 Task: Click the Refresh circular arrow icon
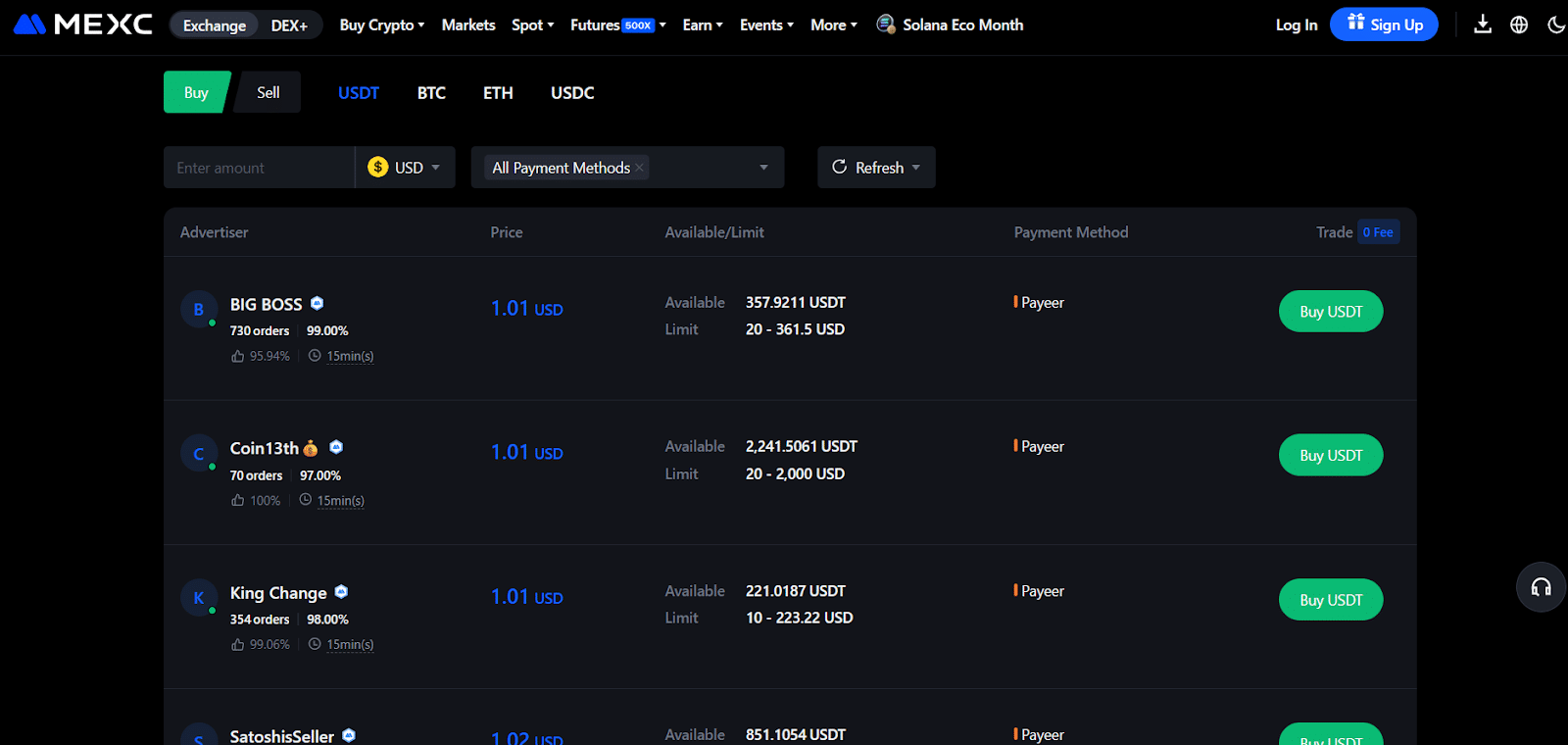(x=839, y=167)
